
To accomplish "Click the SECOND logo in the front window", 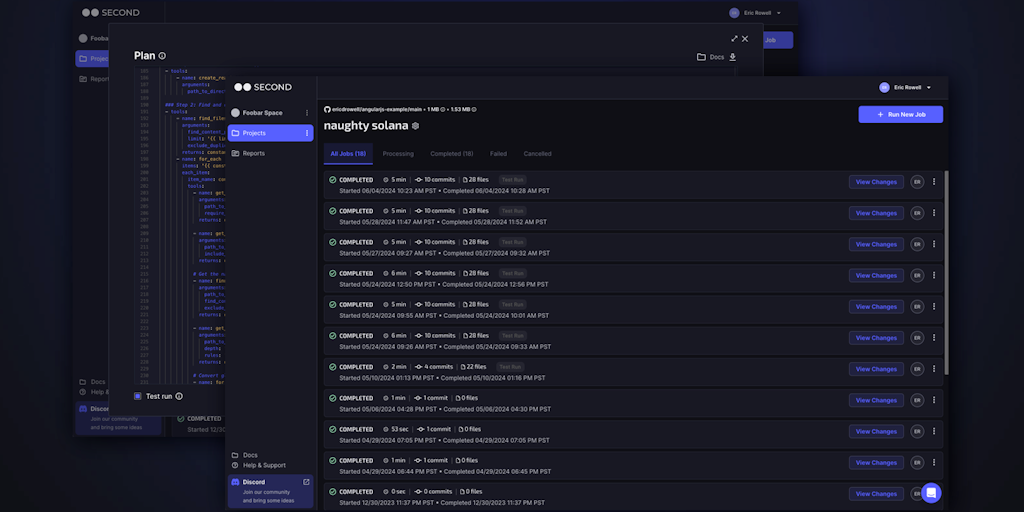I will 263,87.
